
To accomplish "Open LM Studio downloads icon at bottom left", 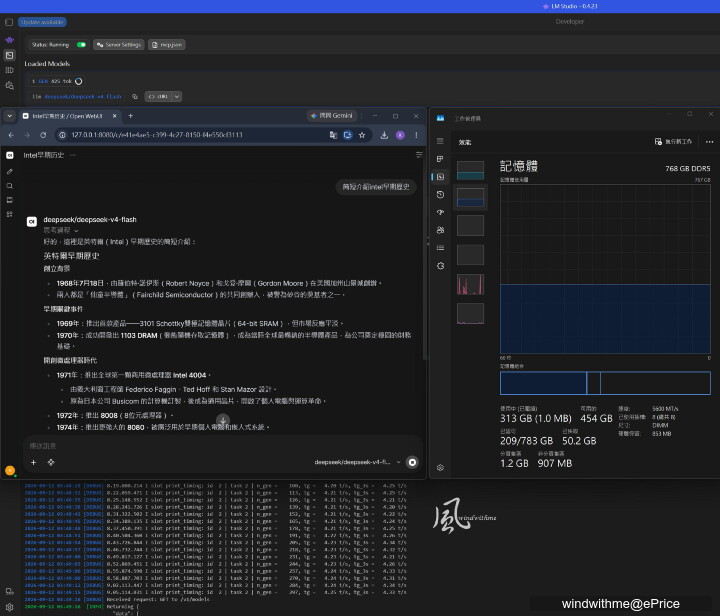I will 9,591.
